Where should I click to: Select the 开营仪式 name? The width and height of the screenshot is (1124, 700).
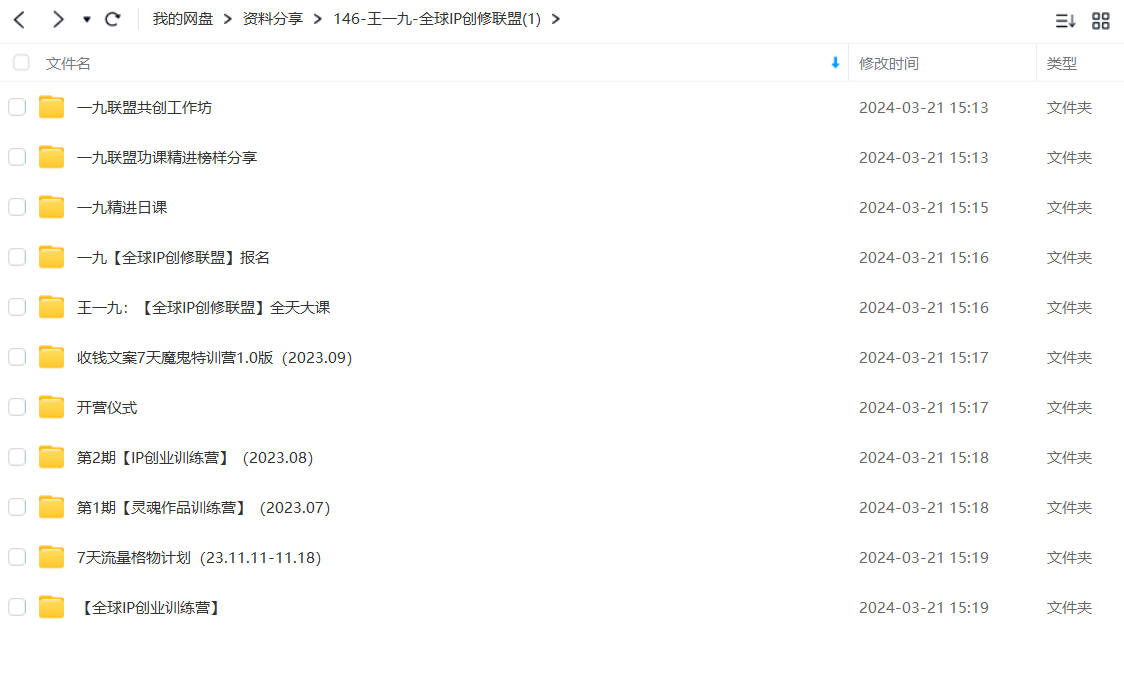point(107,408)
